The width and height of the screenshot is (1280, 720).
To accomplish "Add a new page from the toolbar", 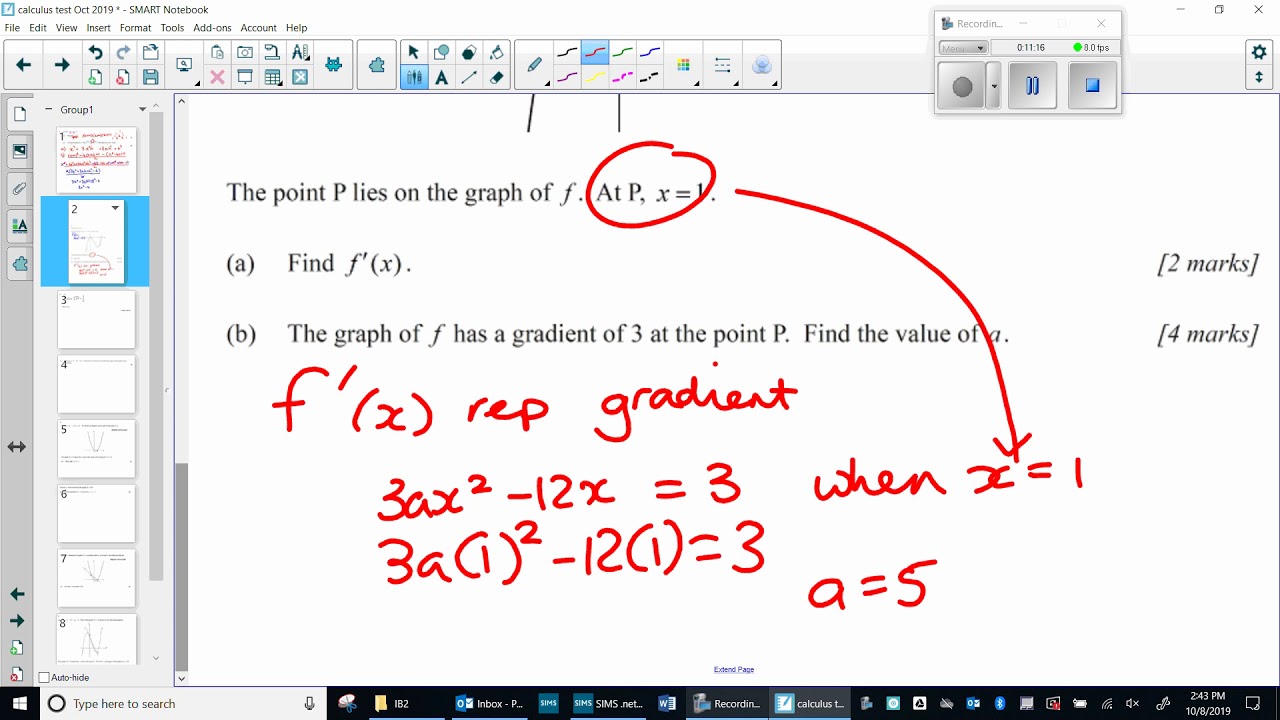I will coord(95,77).
